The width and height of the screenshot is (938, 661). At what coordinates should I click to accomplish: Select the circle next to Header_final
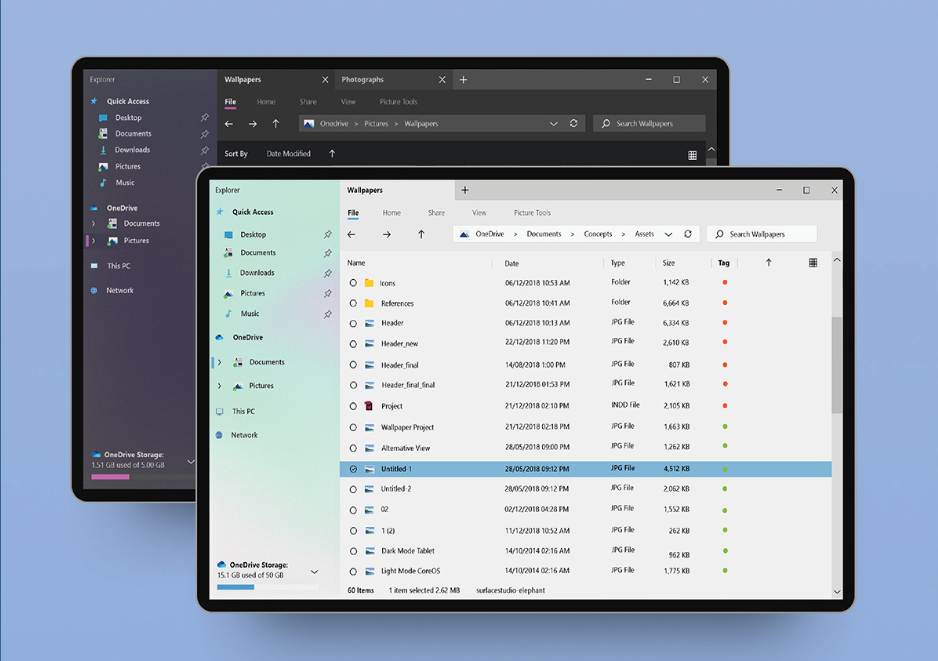point(352,364)
